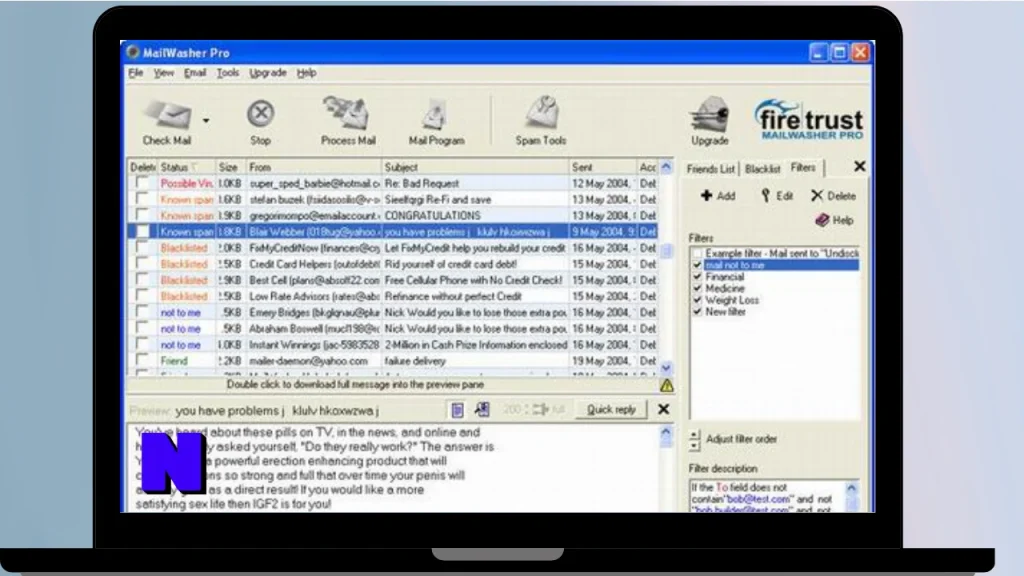Select the Filters tab
The height and width of the screenshot is (576, 1024).
point(803,168)
